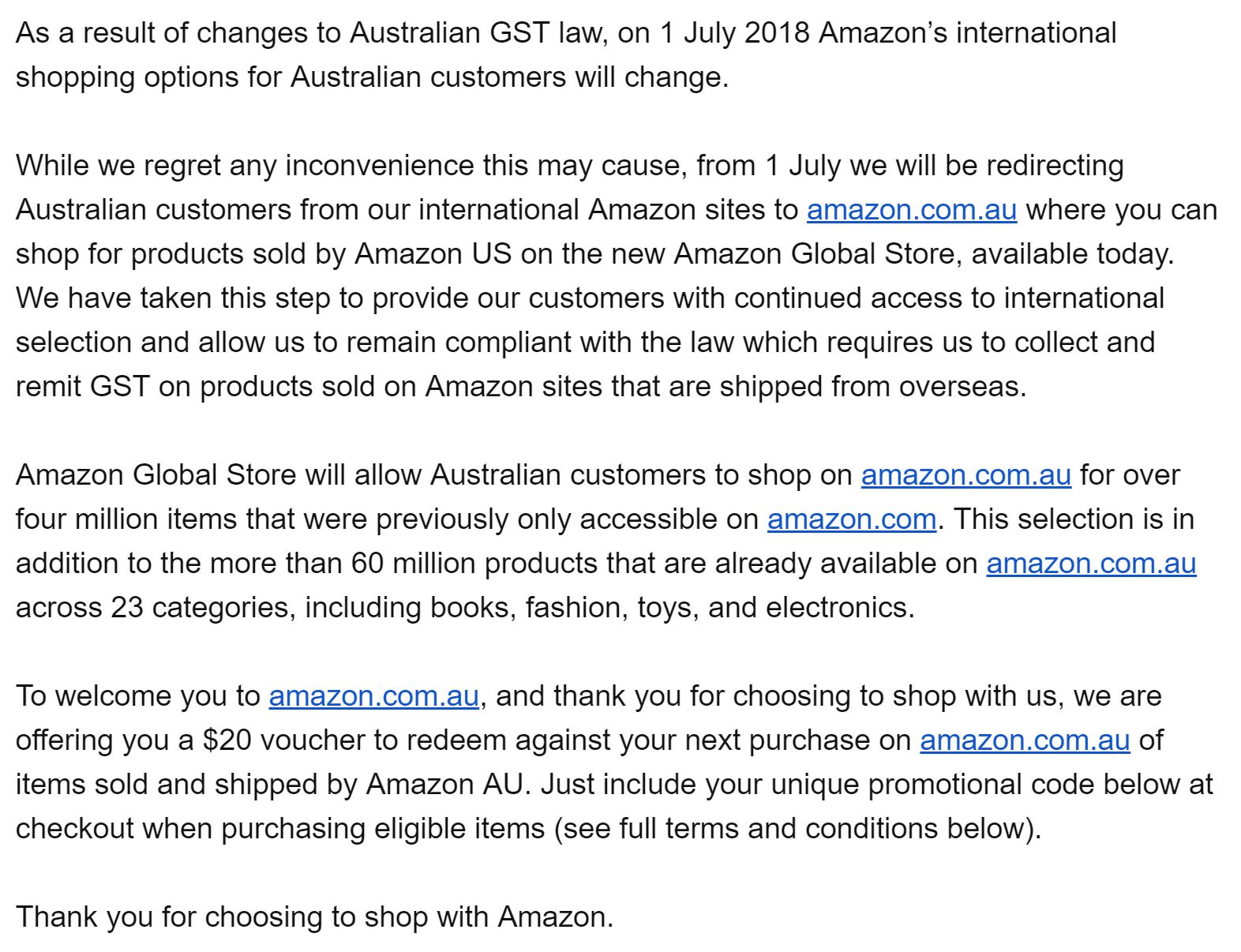Viewport: 1241px width, 952px height.
Task: Follow the amazon.com link after 'only accessible on'
Action: point(852,519)
